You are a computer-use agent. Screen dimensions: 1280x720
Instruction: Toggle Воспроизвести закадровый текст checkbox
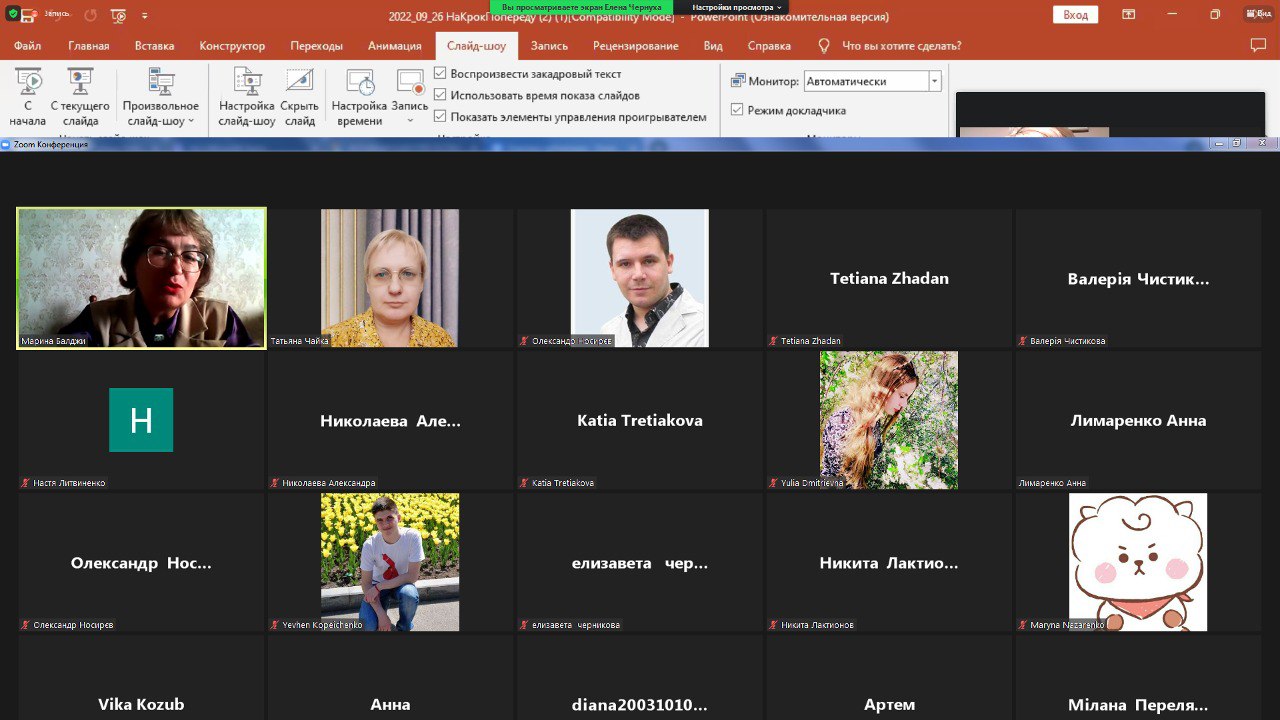[440, 74]
